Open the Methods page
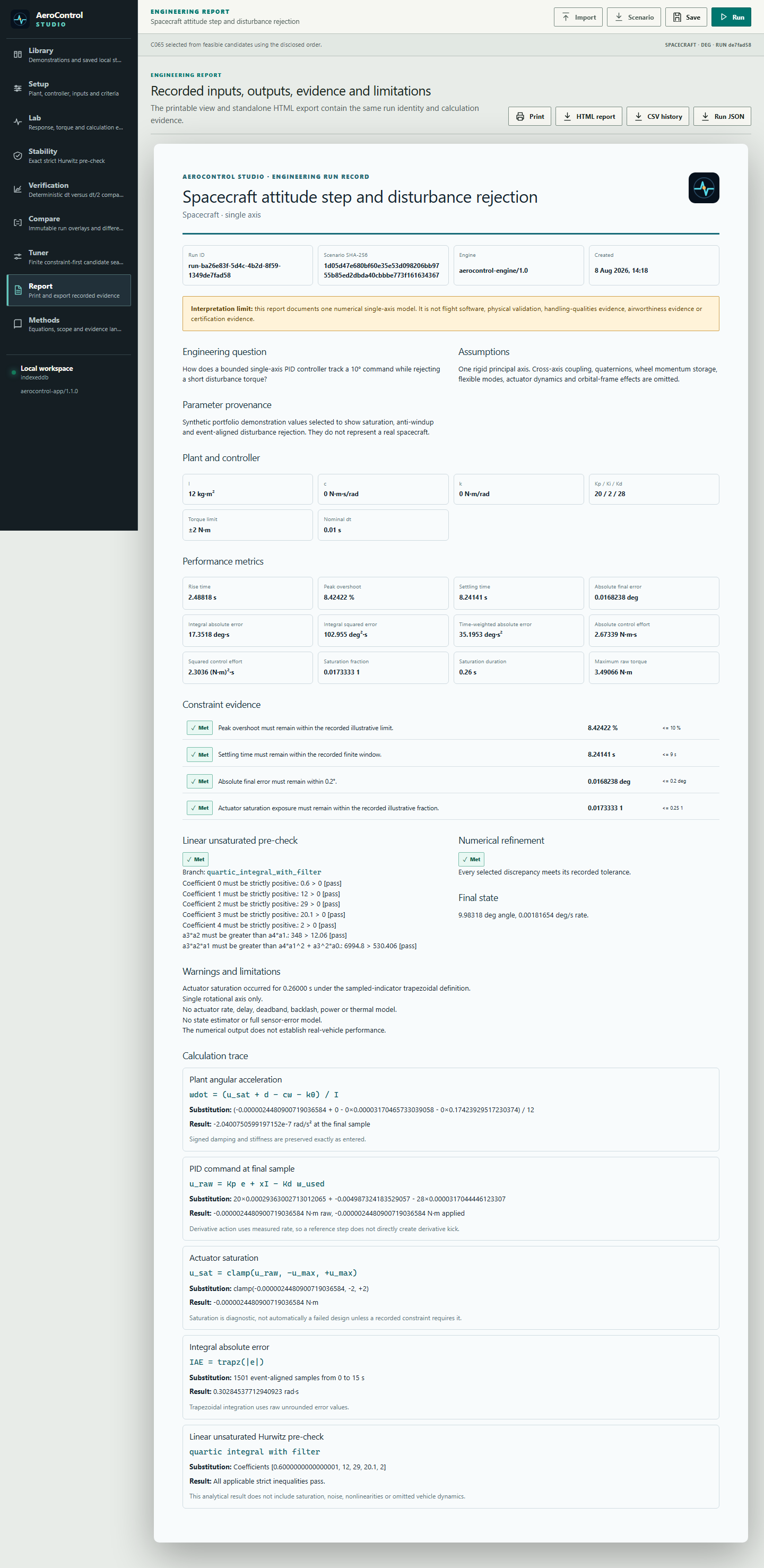 click(69, 324)
